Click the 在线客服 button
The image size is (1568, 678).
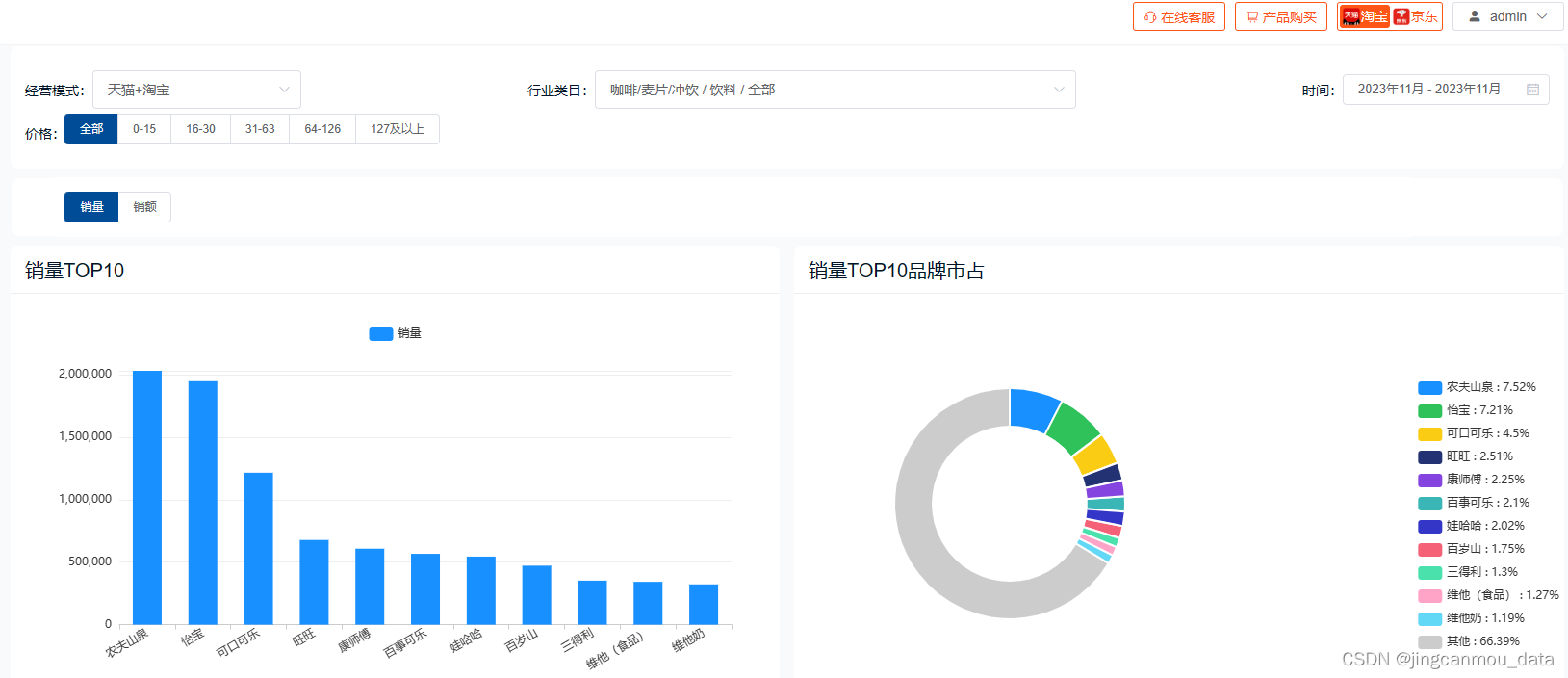[x=1179, y=16]
